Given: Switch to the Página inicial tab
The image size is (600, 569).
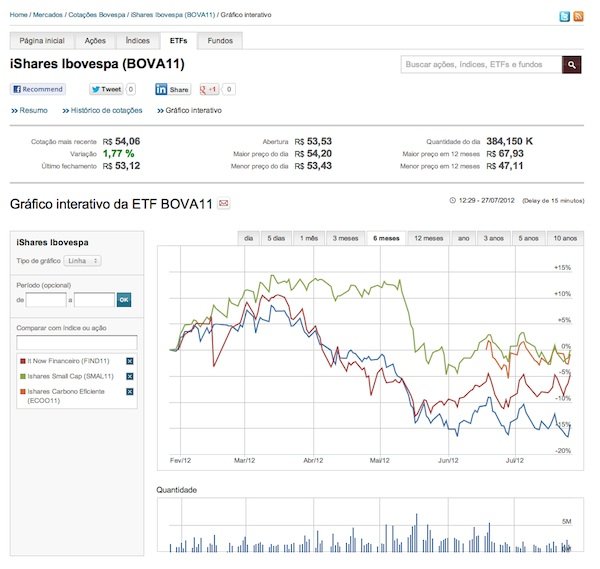Looking at the screenshot, I should tap(42, 41).
